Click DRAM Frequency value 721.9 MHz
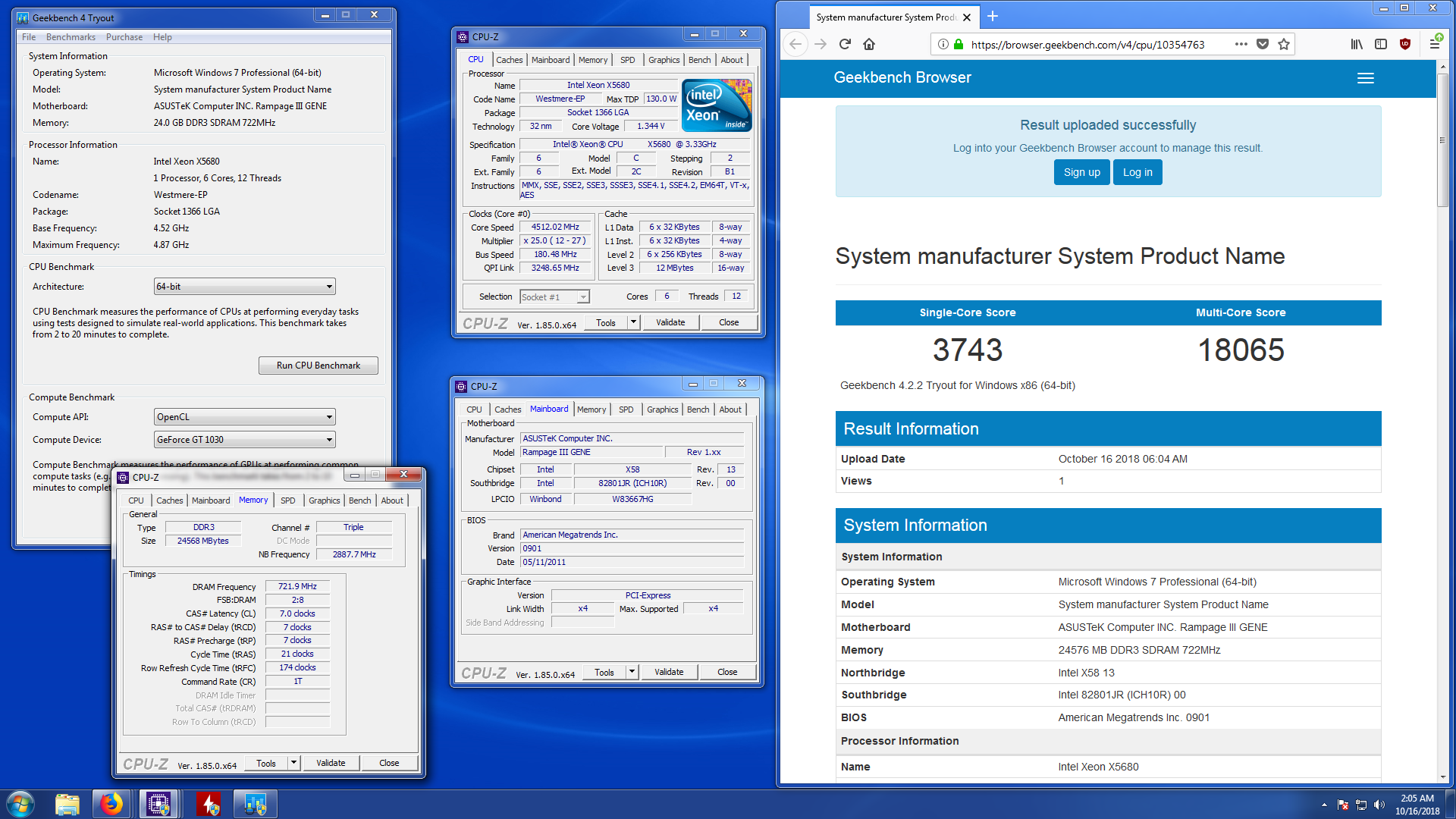 297,586
